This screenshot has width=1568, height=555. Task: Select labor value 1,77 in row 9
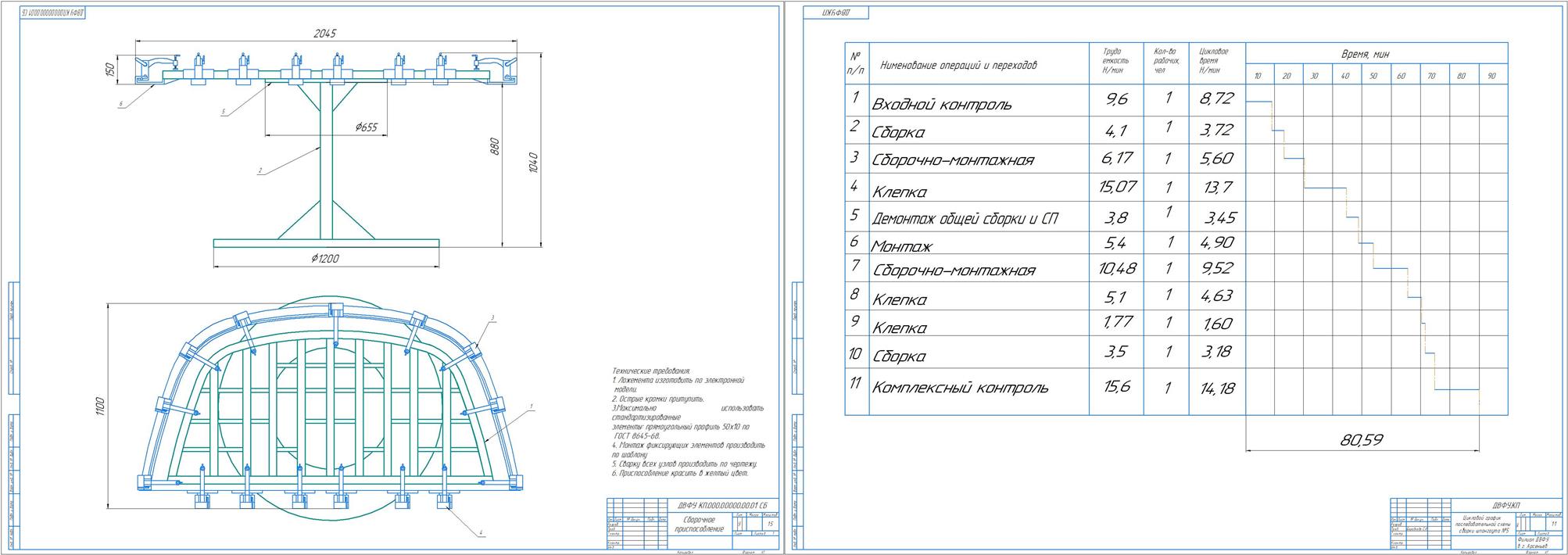click(1116, 321)
